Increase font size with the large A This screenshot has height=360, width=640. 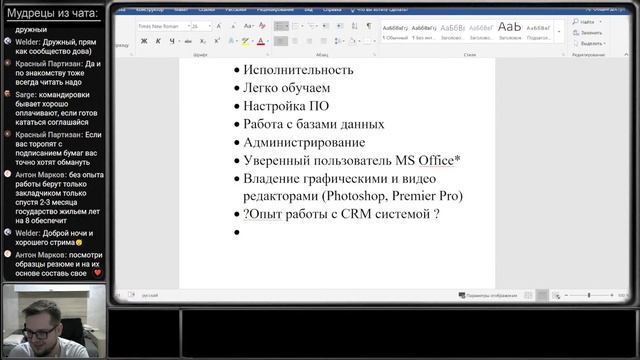(219, 26)
